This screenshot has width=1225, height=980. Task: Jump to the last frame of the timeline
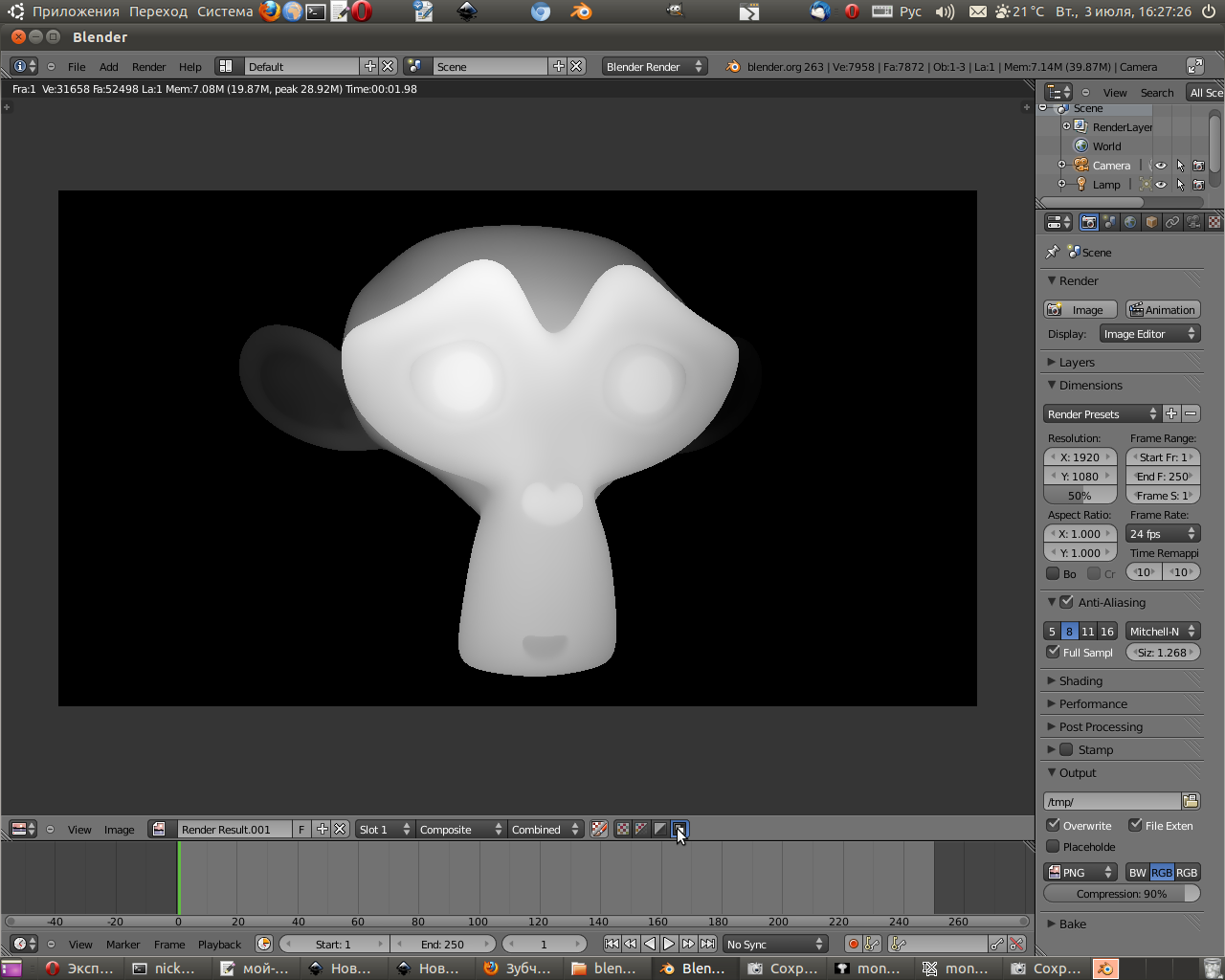pos(707,944)
